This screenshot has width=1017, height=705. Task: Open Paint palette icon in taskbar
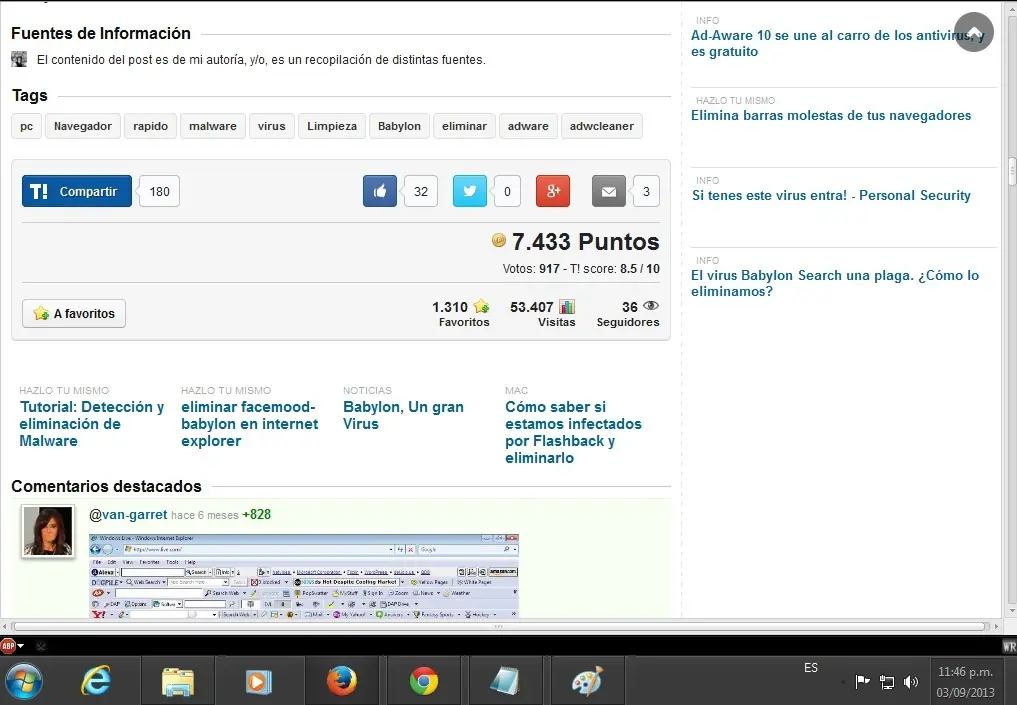[587, 681]
